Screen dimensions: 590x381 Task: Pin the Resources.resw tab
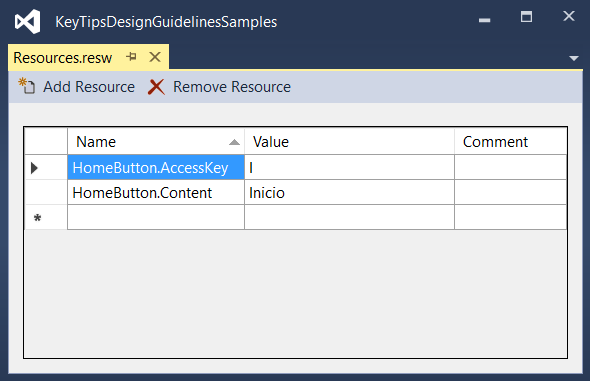tap(131, 57)
